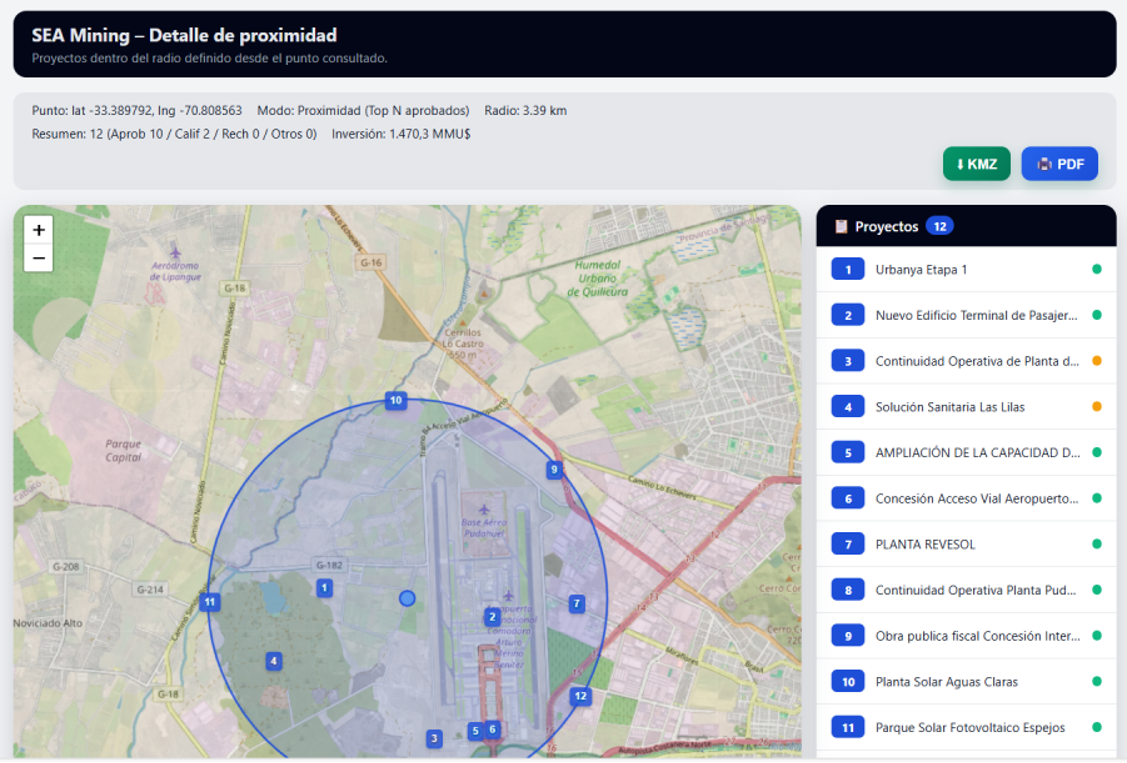The height and width of the screenshot is (763, 1127).
Task: Download the KMZ file
Action: (976, 164)
